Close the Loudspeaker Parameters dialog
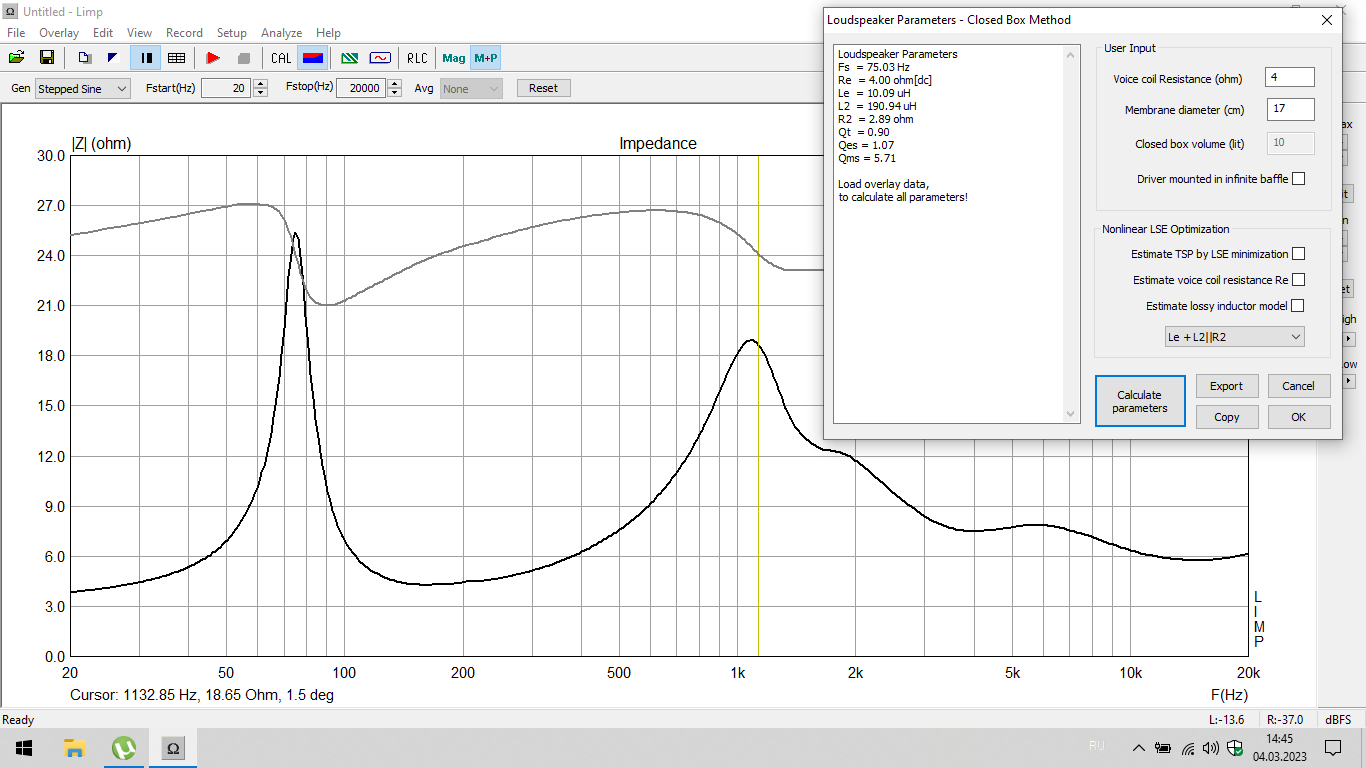The height and width of the screenshot is (768, 1366). (1327, 20)
